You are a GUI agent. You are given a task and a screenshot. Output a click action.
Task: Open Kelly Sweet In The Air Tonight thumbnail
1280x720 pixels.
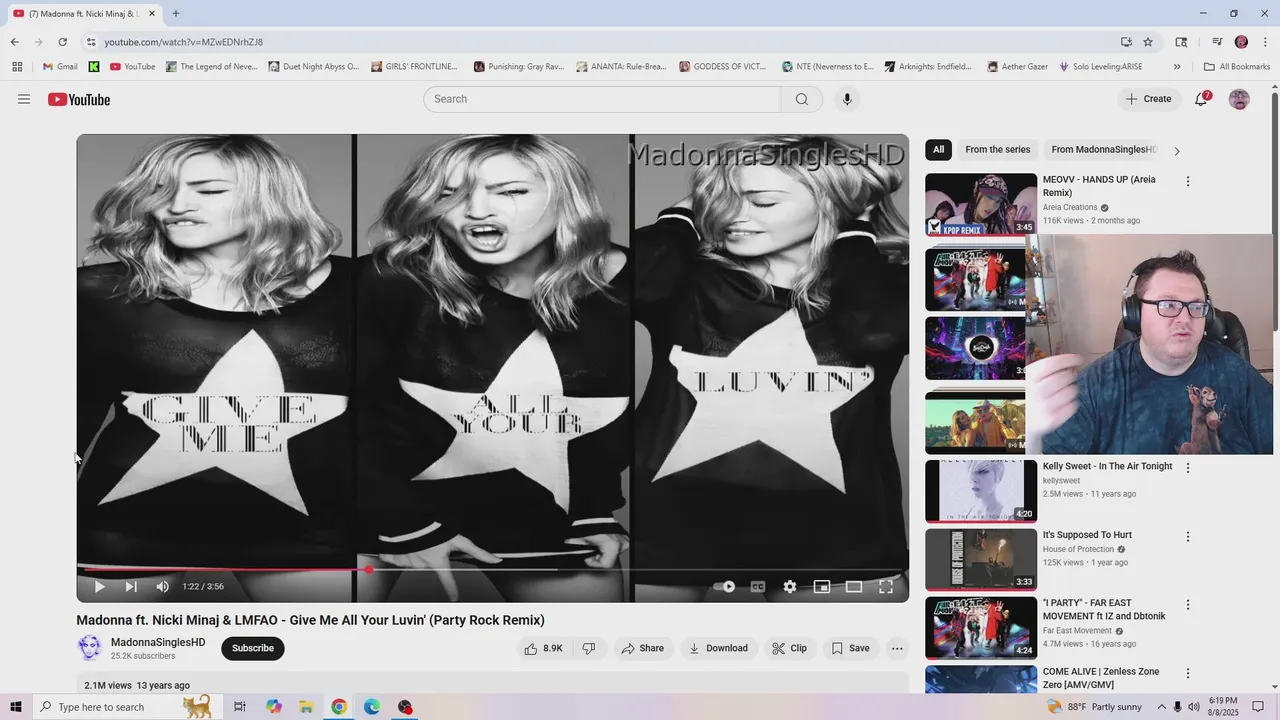coord(981,491)
